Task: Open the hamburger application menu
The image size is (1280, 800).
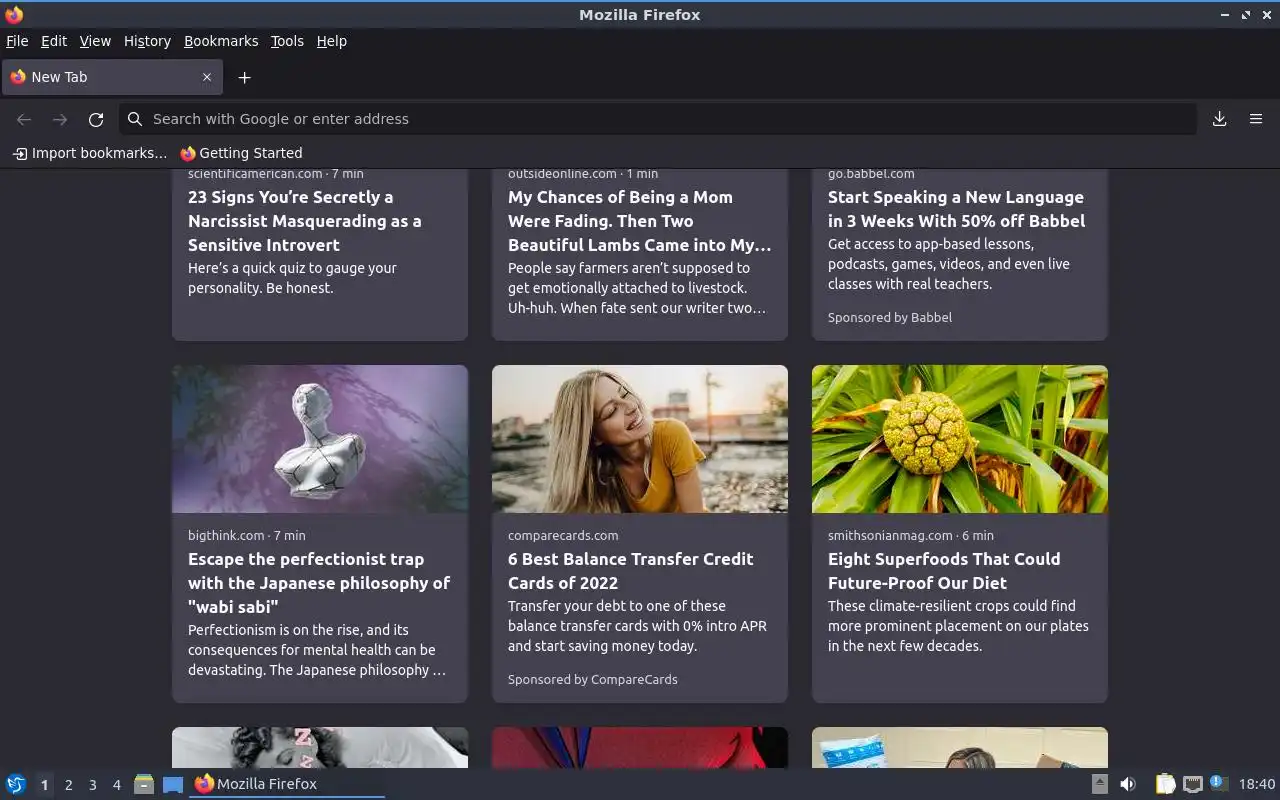Action: (x=1256, y=119)
